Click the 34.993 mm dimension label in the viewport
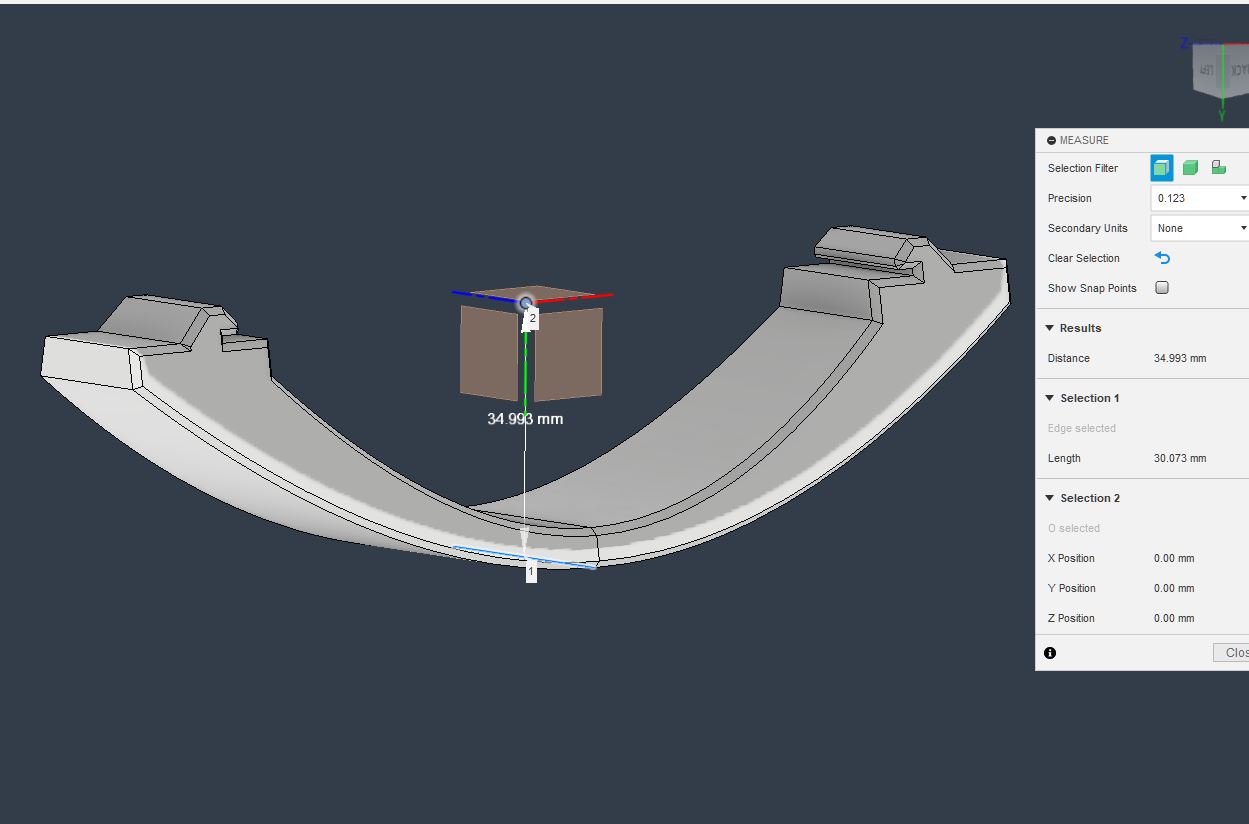 pyautogui.click(x=525, y=419)
